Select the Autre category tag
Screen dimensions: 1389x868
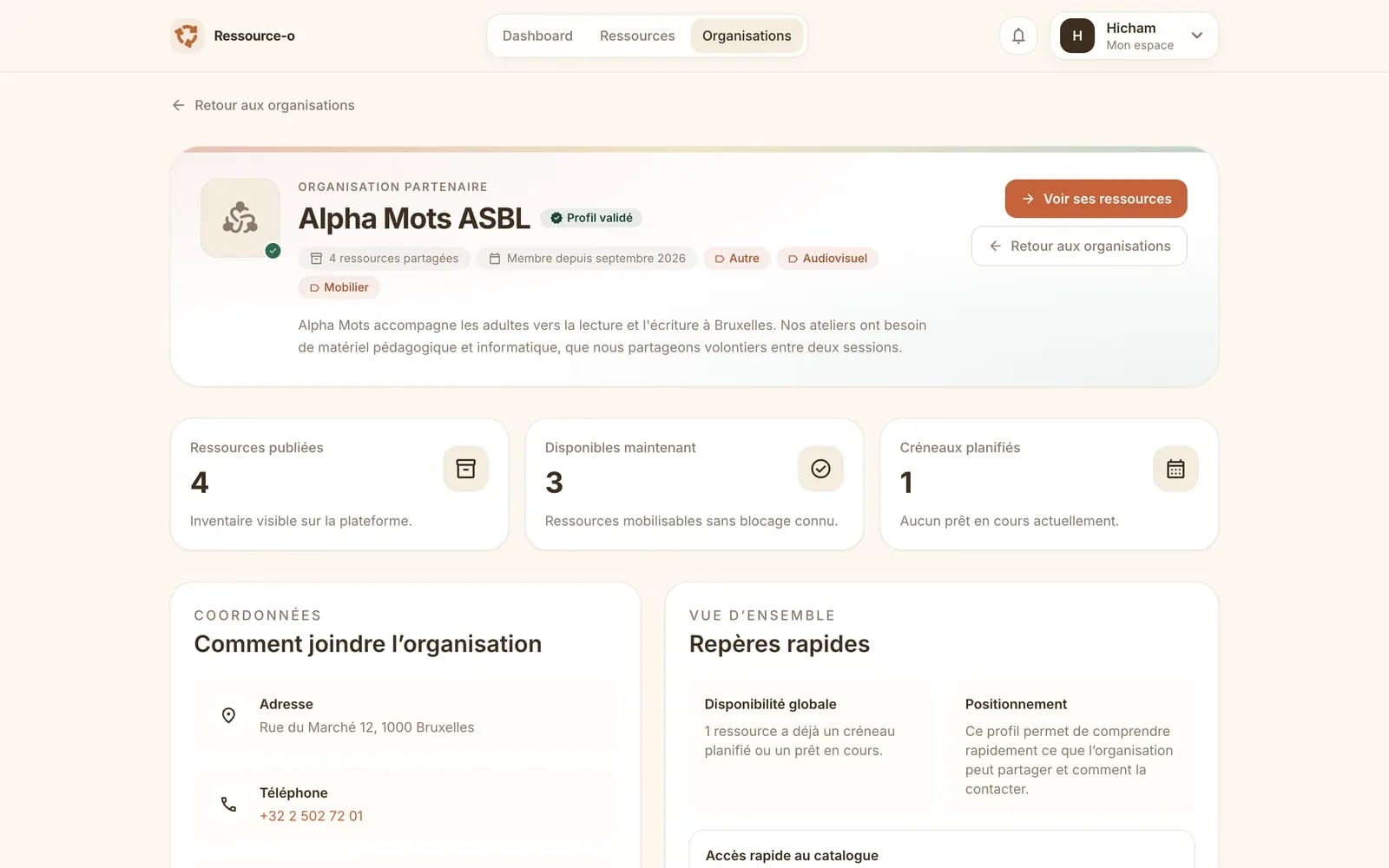coord(736,259)
